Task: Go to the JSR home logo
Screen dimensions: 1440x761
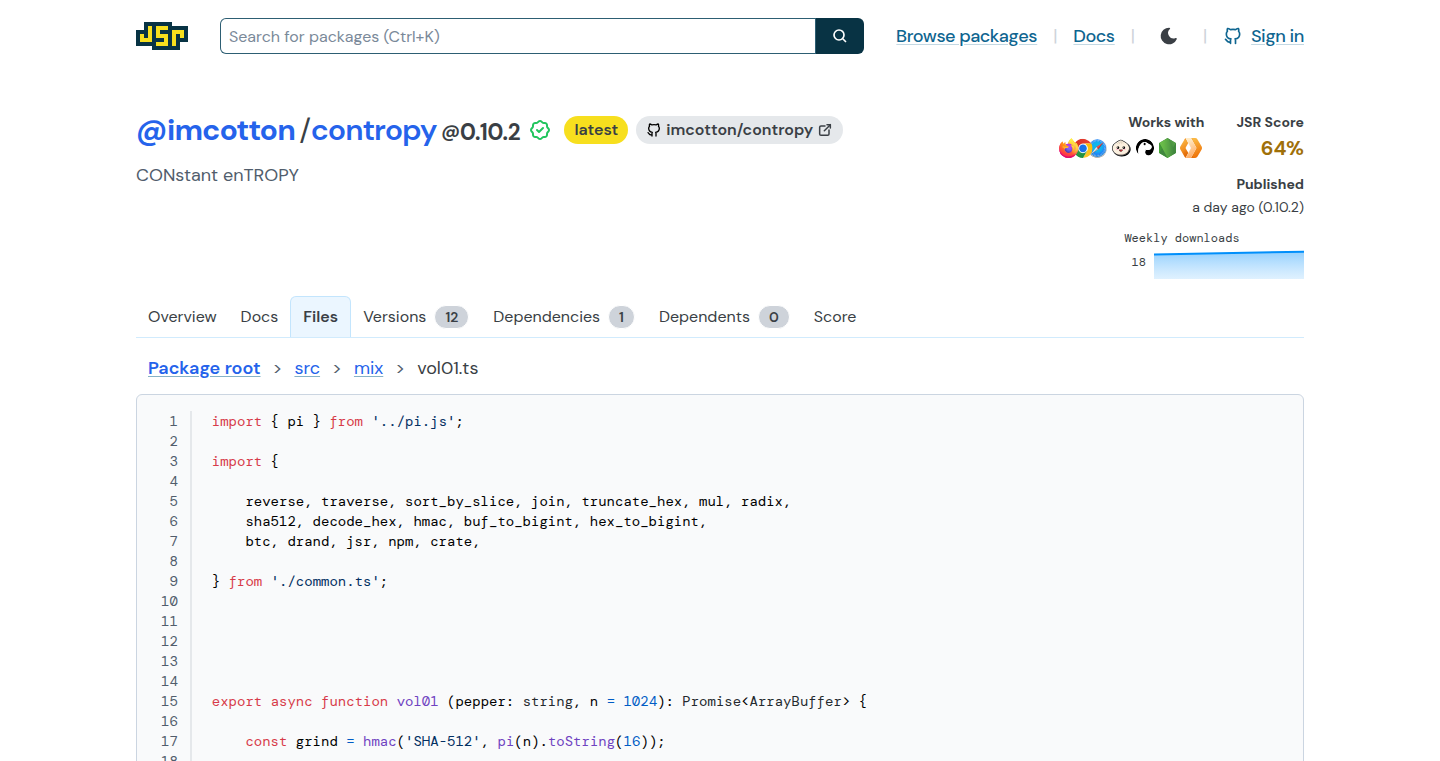Action: point(162,36)
